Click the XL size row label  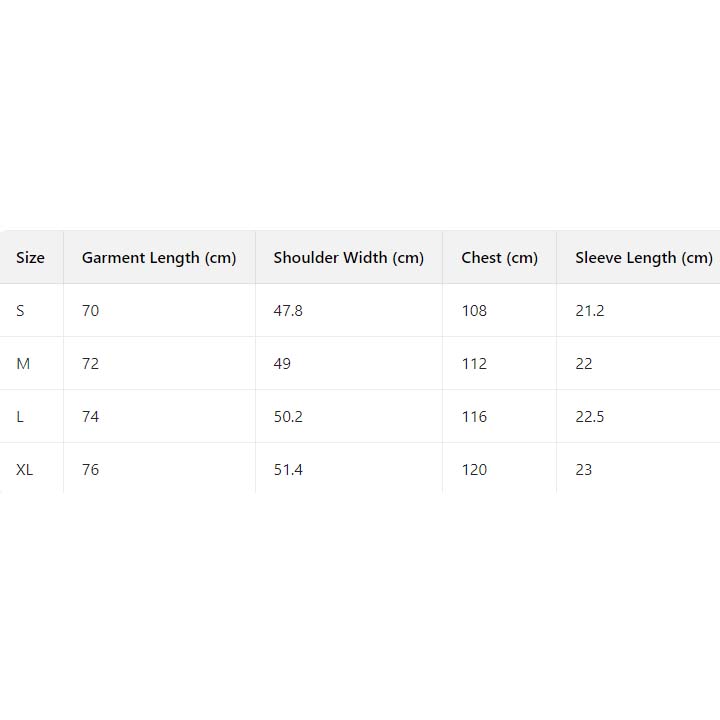tap(24, 470)
